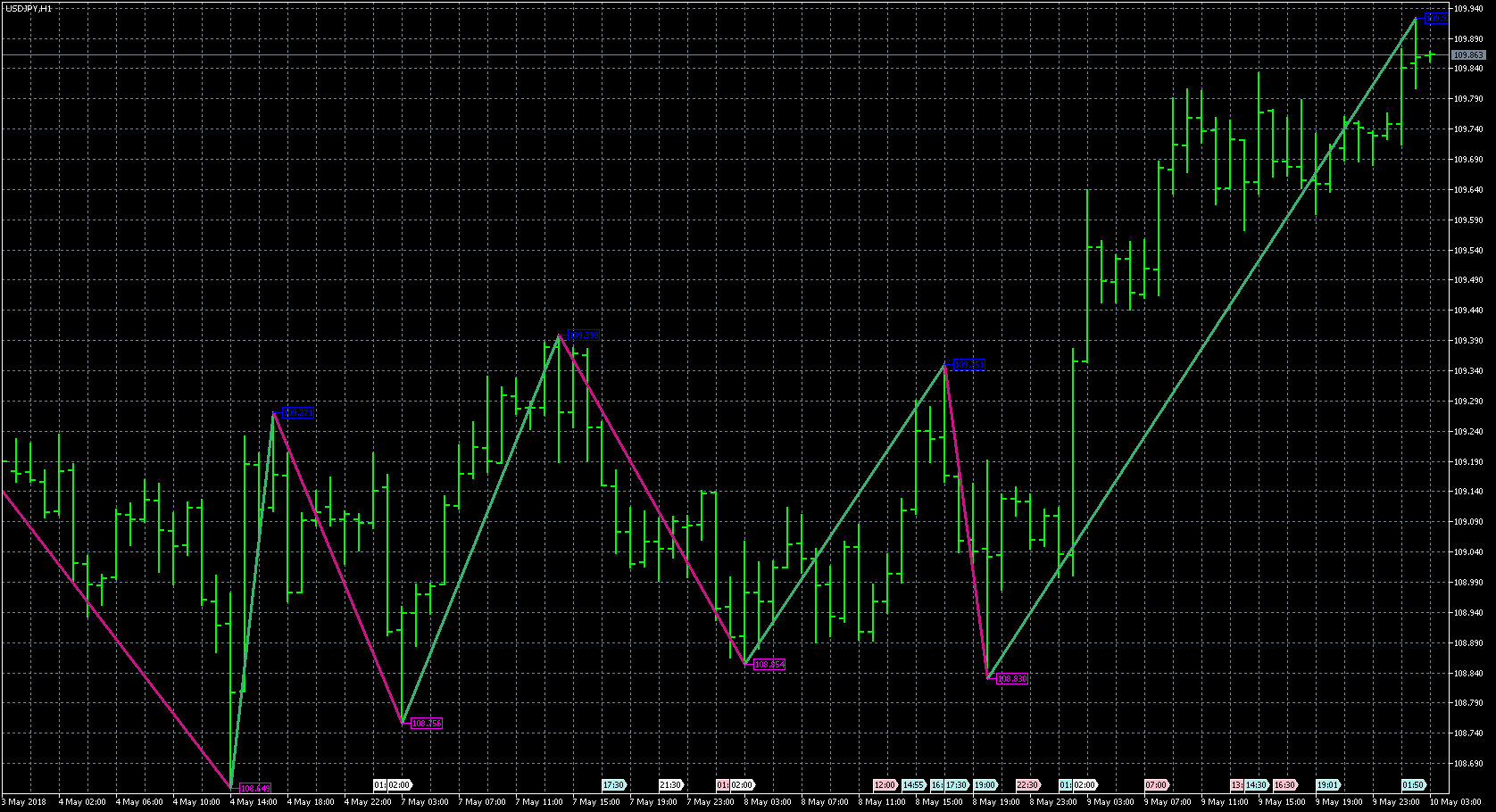Click the cyan 19:00 event marker

click(x=985, y=785)
